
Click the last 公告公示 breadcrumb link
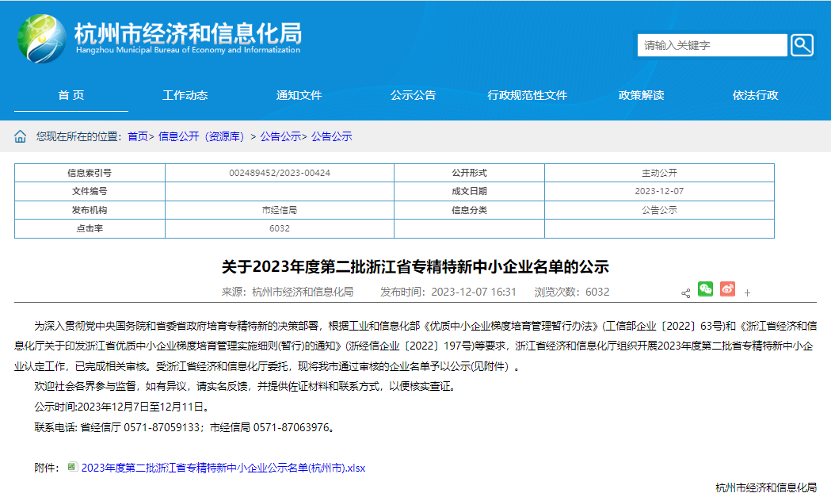332,137
